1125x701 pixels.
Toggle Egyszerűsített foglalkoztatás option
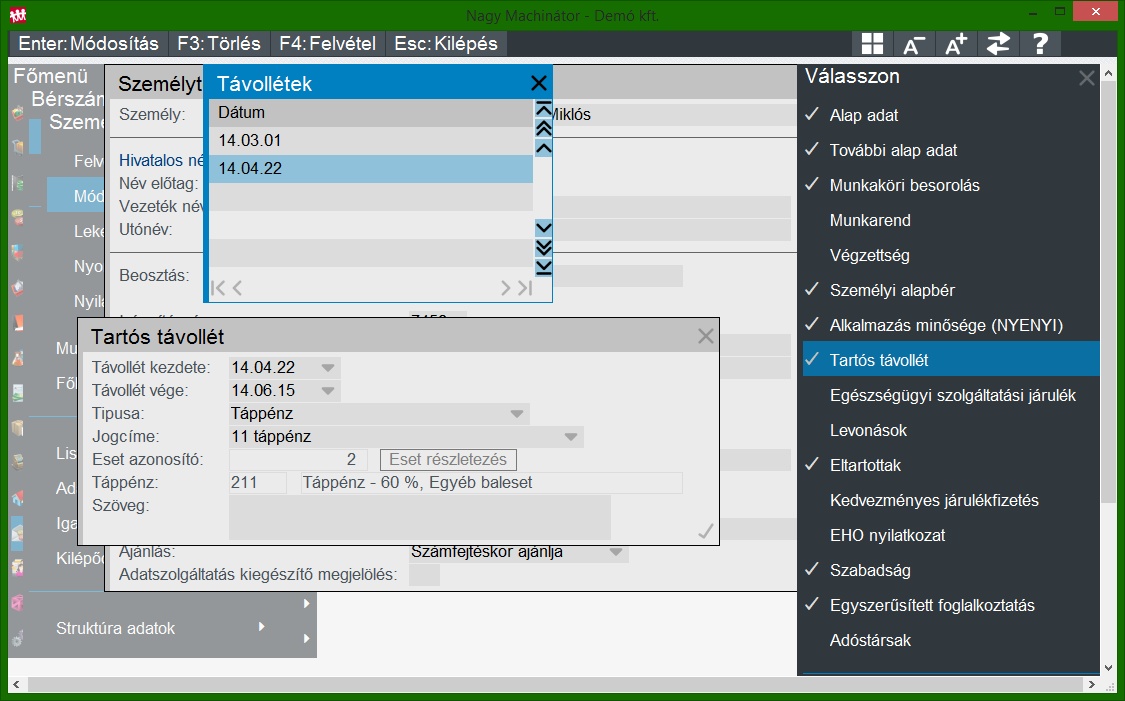click(x=951, y=606)
